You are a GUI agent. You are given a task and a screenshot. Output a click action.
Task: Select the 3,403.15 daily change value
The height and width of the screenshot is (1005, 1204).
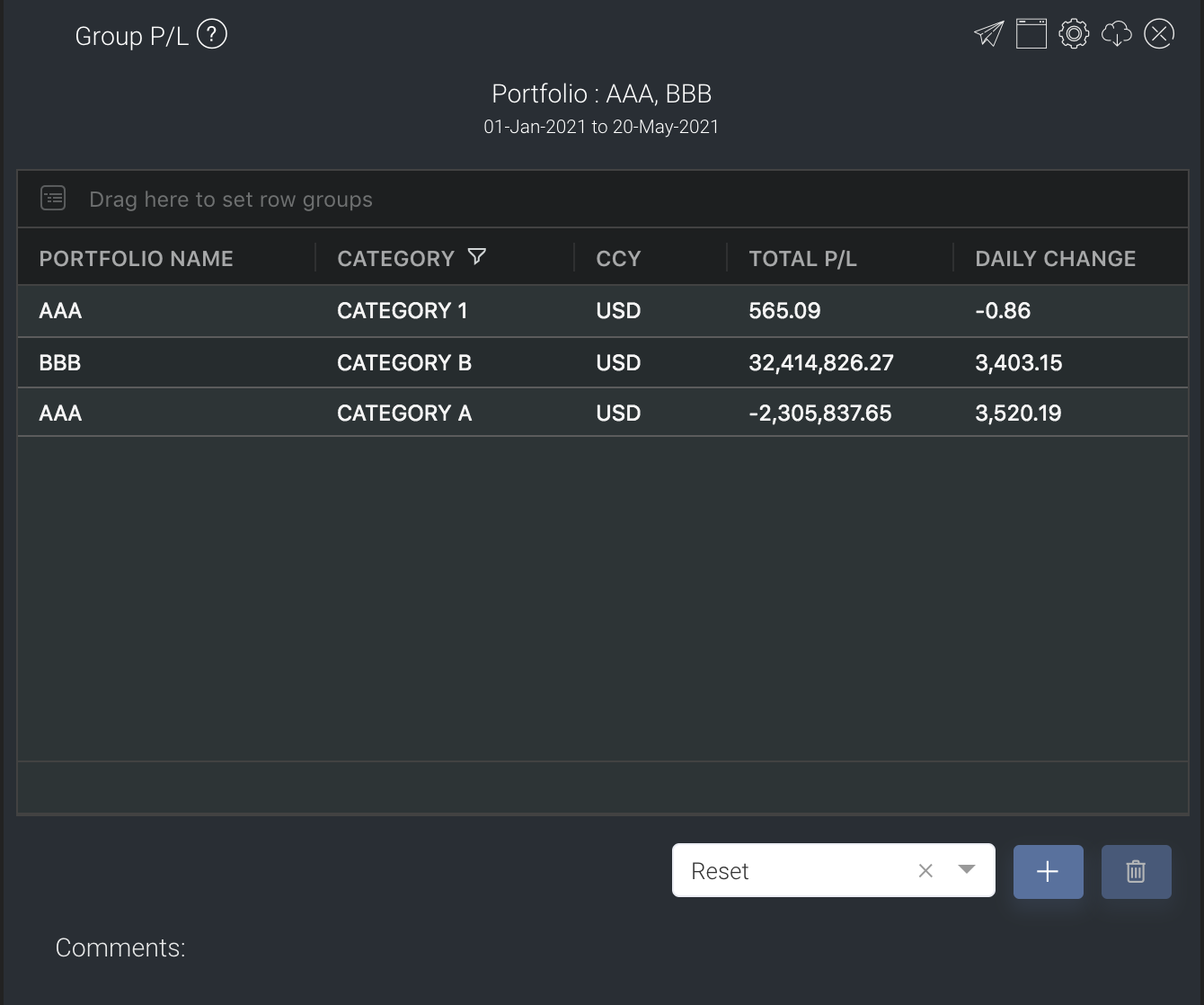coord(1019,363)
